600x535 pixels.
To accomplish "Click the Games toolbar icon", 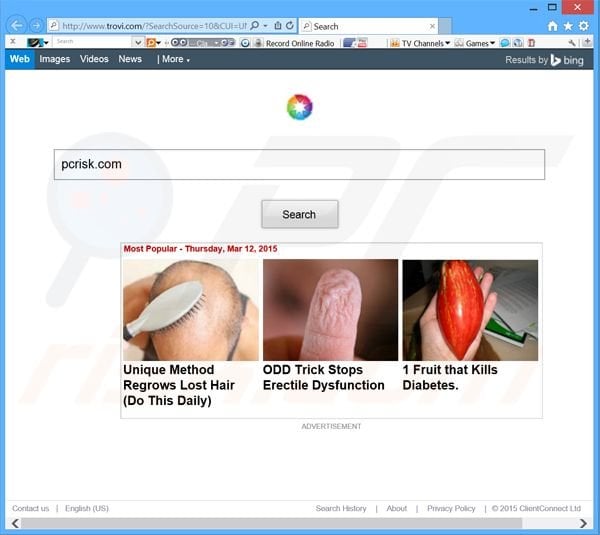I will 459,43.
